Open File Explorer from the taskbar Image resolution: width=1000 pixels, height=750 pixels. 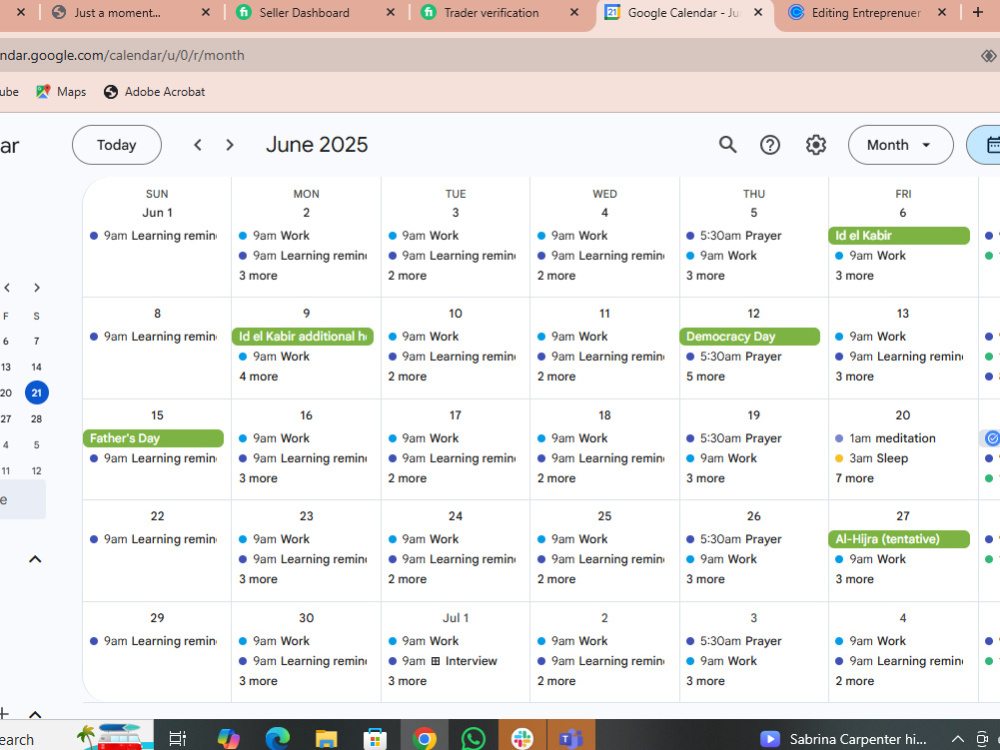(x=326, y=739)
